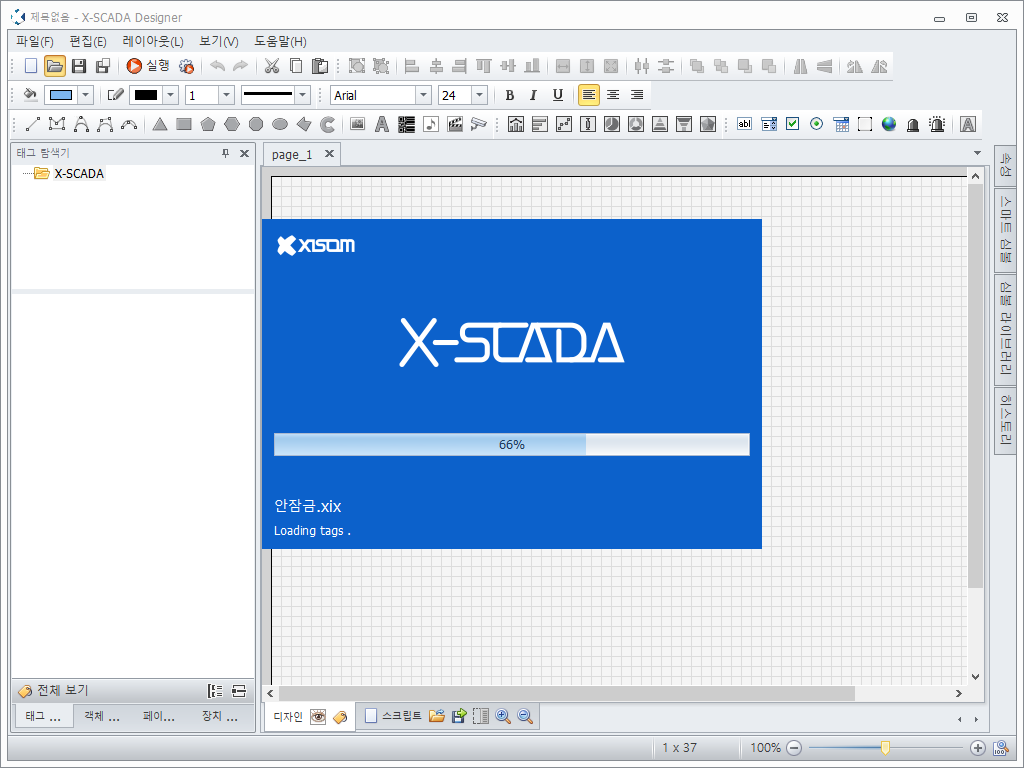Open the 보기(V) menu
Screen dimensions: 1024x768
(219, 41)
